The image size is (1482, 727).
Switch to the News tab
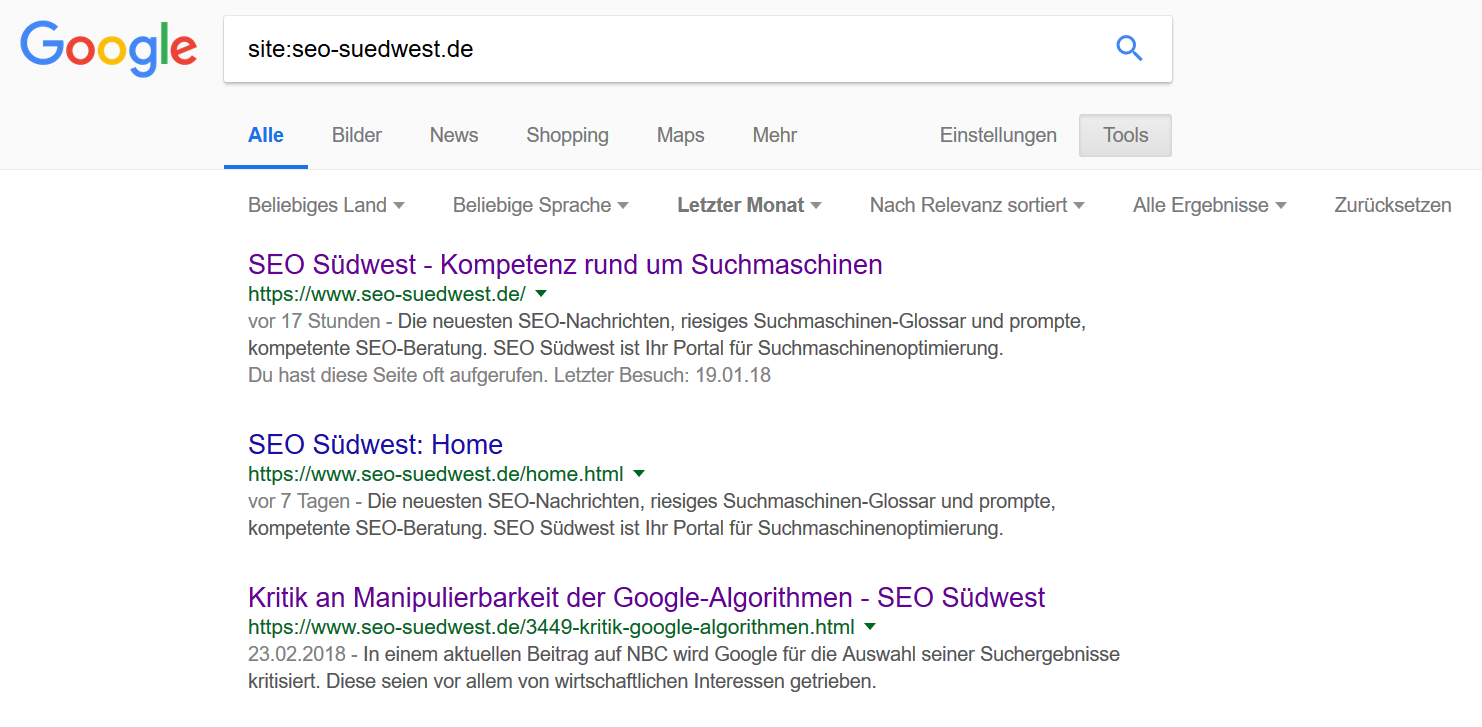click(453, 135)
